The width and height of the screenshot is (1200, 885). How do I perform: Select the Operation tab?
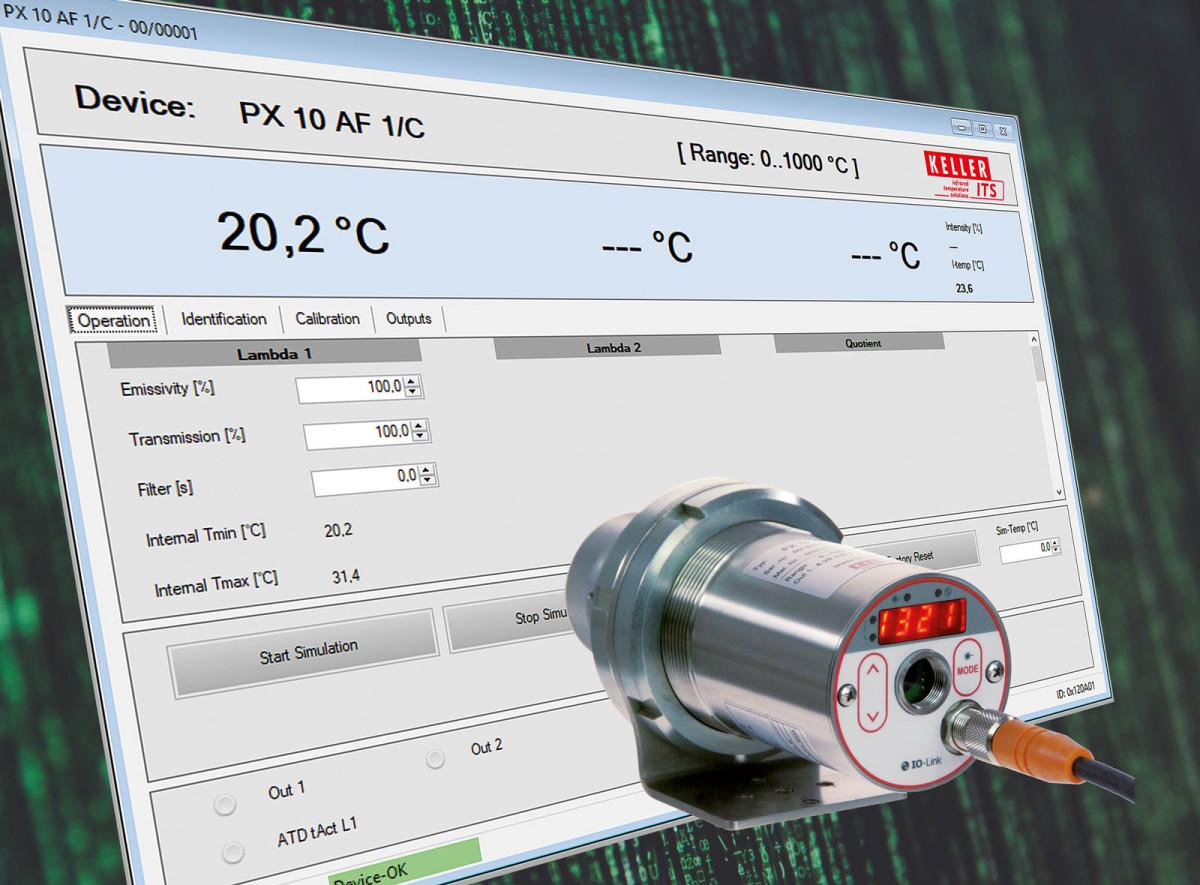[x=113, y=320]
